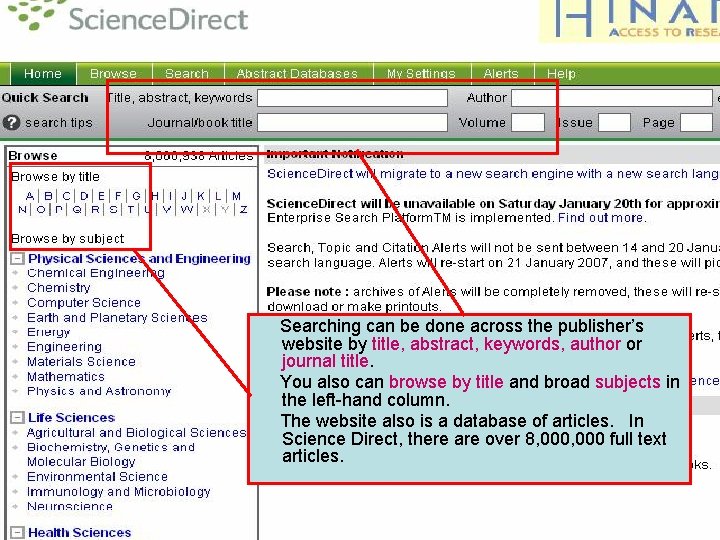Browse titles starting with J
720x540 pixels.
tap(184, 196)
